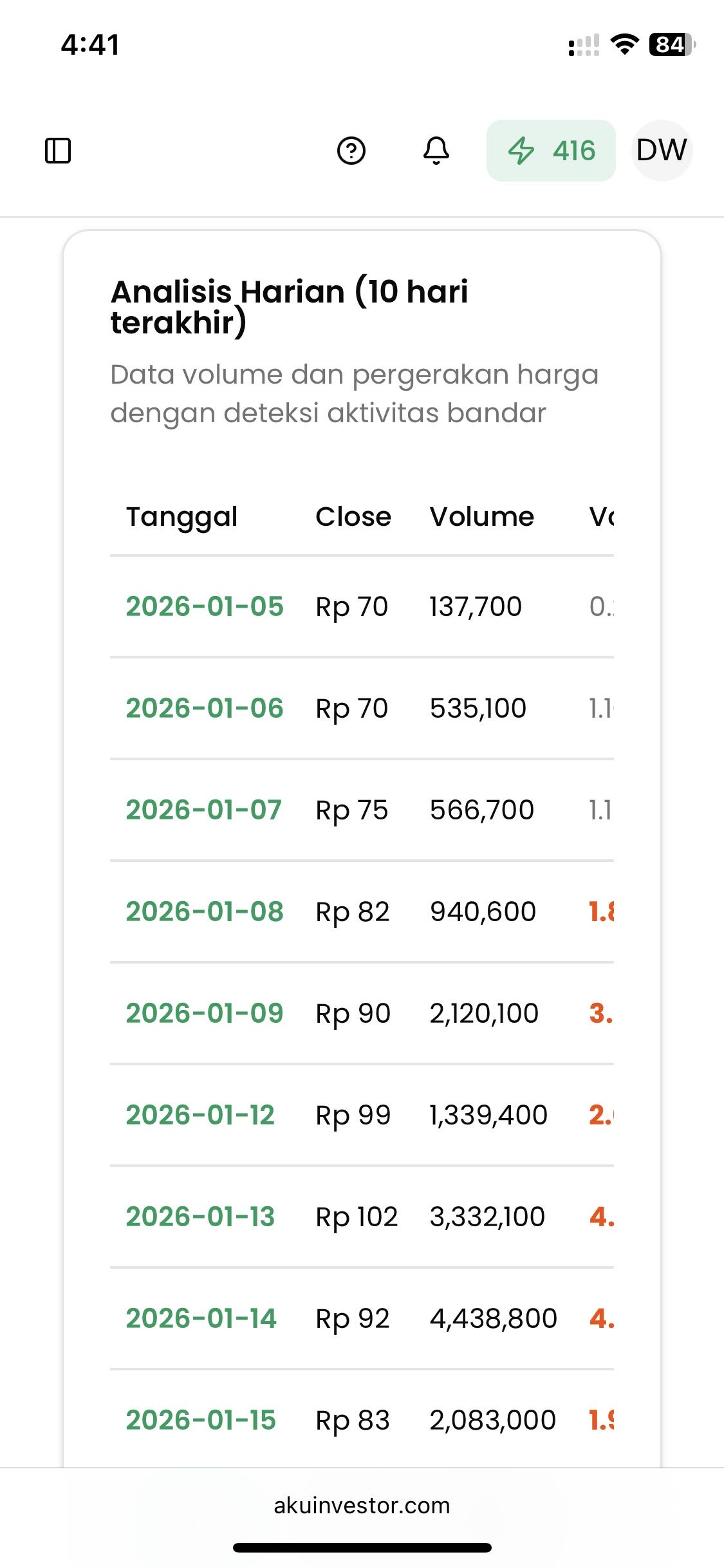Viewport: 724px width, 1568px height.
Task: Tap the help question mark icon
Action: (351, 151)
